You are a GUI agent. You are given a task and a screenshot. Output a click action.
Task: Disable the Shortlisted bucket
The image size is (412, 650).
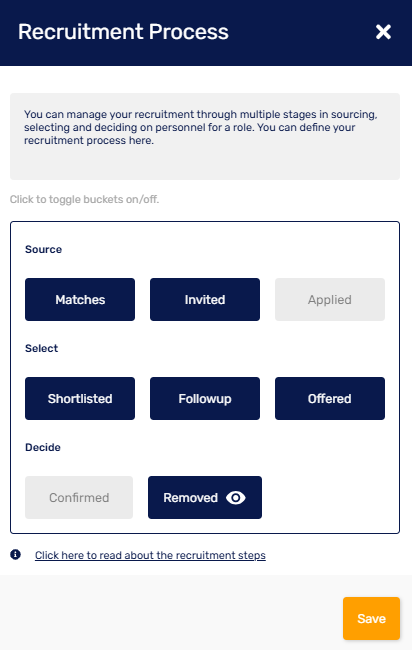[80, 398]
